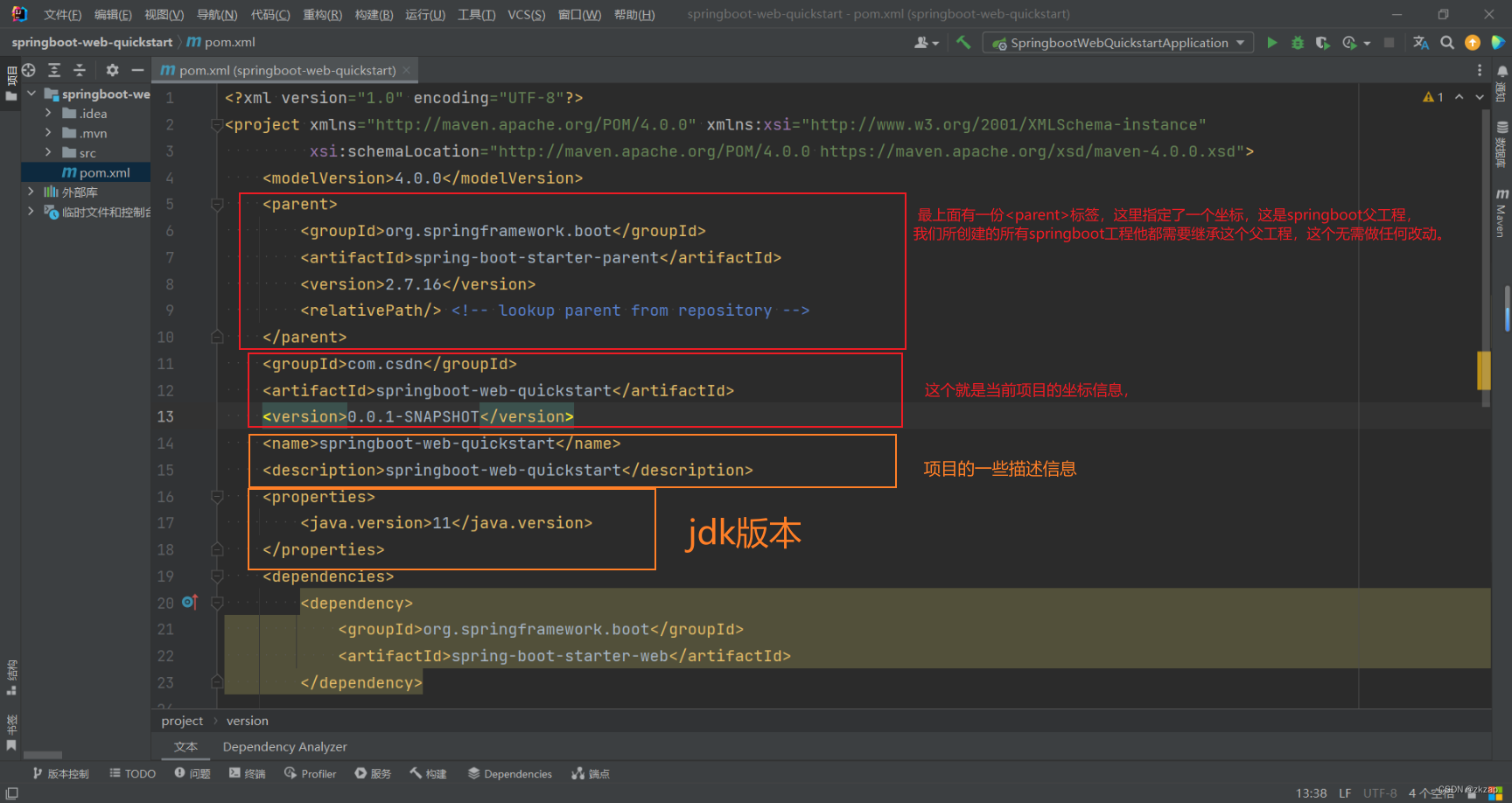Image resolution: width=1512 pixels, height=803 pixels.
Task: Open Search Everywhere magnifier icon
Action: 1447,43
